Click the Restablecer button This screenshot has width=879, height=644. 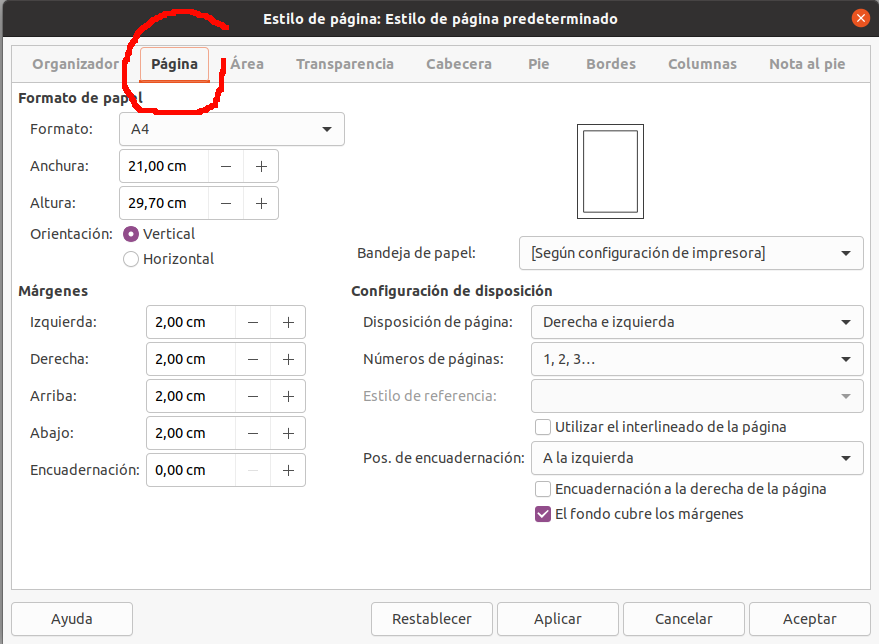[x=432, y=619]
